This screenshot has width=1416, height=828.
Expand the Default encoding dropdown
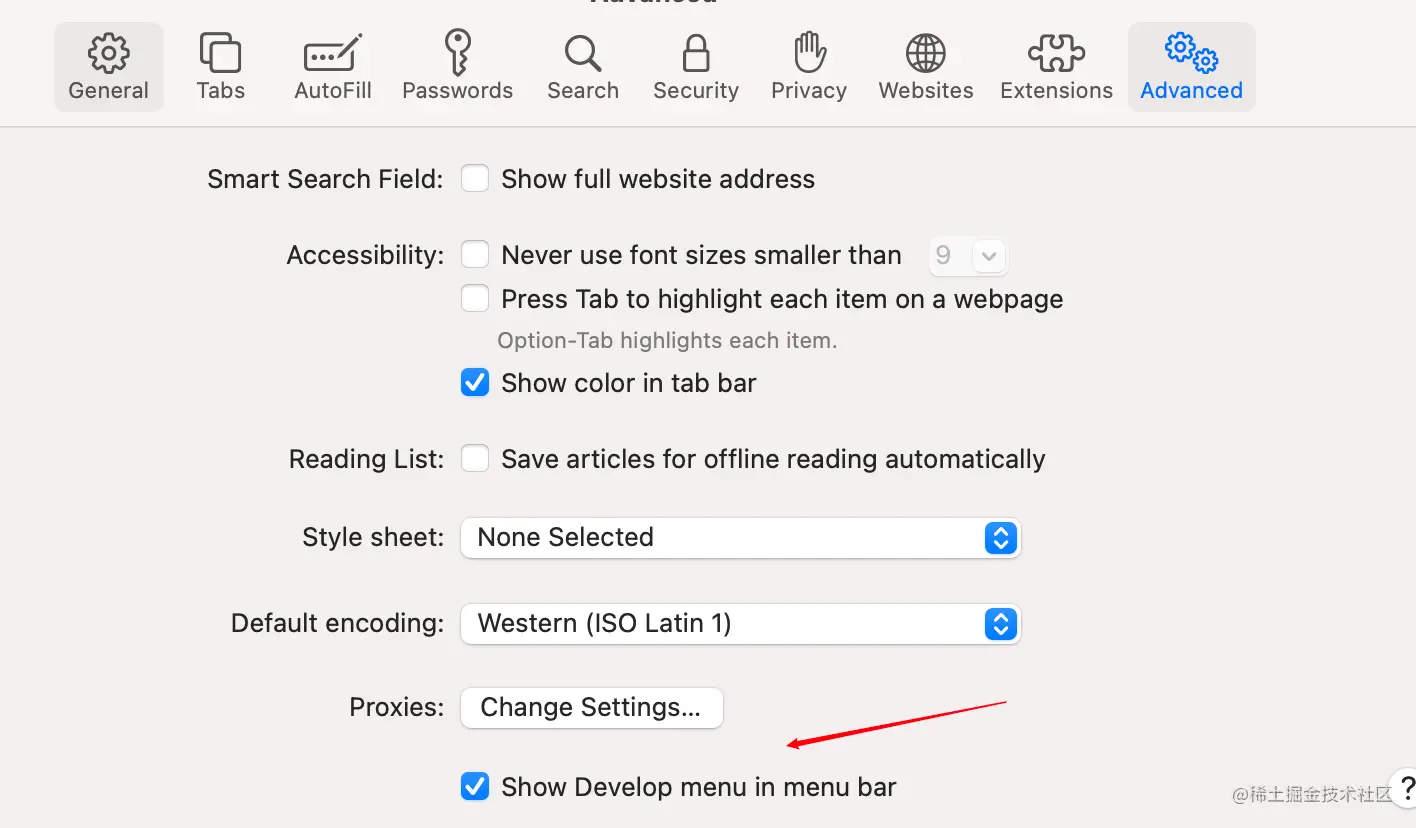[740, 624]
